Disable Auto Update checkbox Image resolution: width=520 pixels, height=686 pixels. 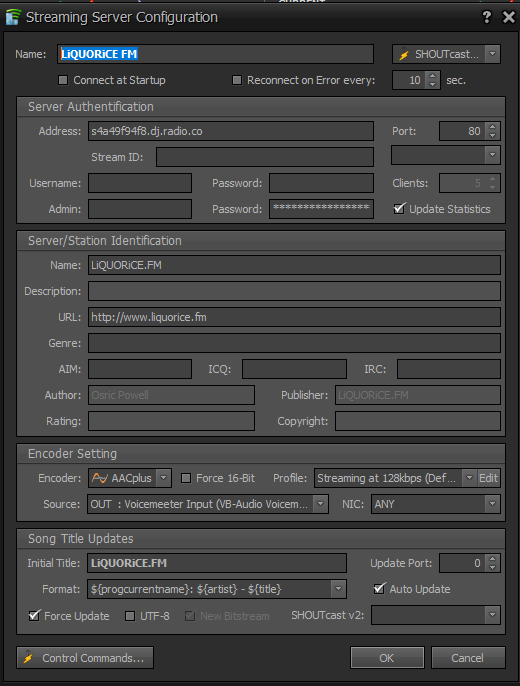click(379, 589)
